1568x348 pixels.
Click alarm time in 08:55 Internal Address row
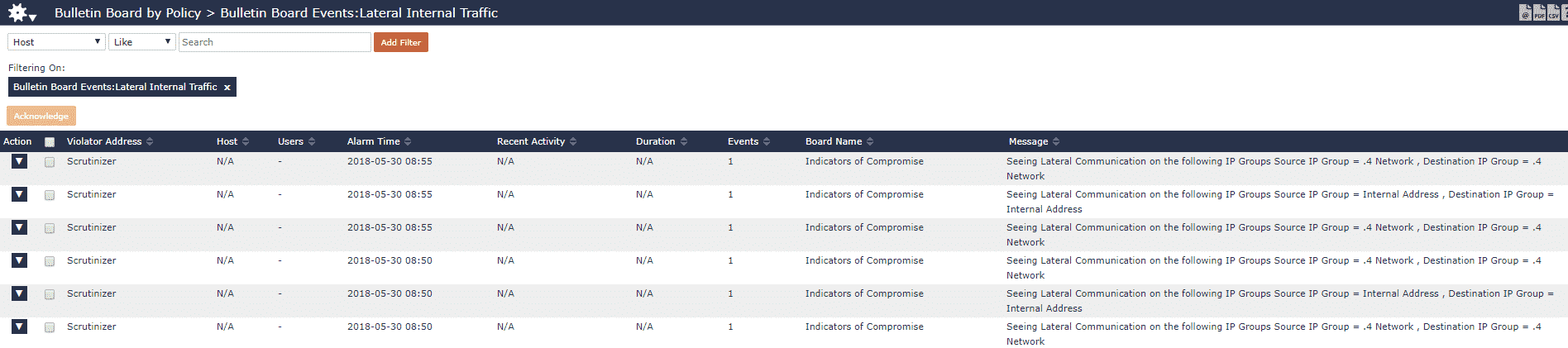[x=390, y=194]
